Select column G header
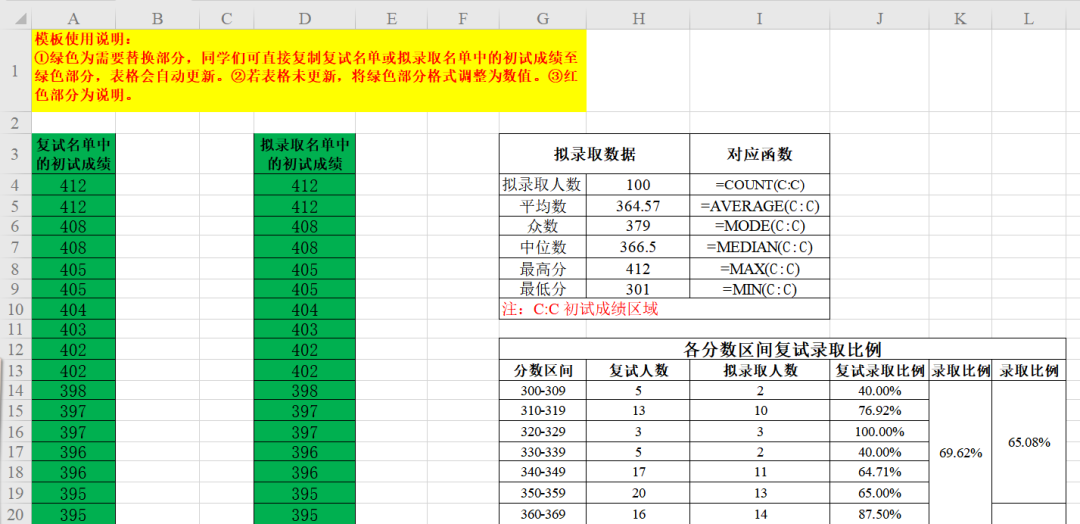The image size is (1080, 524). point(543,19)
